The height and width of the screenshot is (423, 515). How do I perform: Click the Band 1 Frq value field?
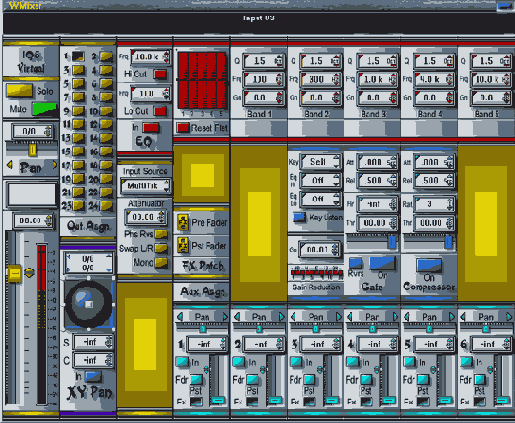pyautogui.click(x=264, y=79)
